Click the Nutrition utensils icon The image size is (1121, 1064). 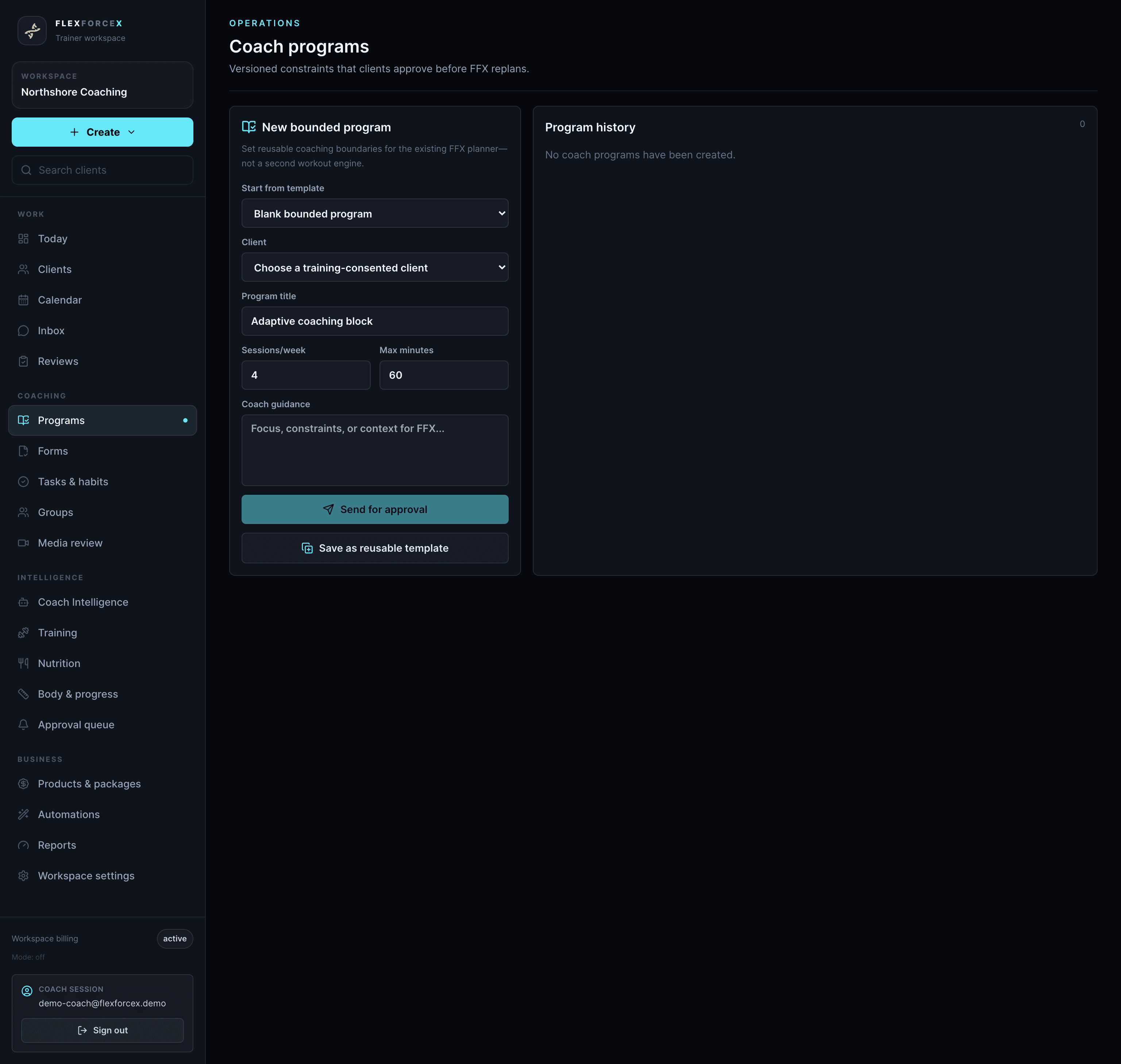[23, 664]
